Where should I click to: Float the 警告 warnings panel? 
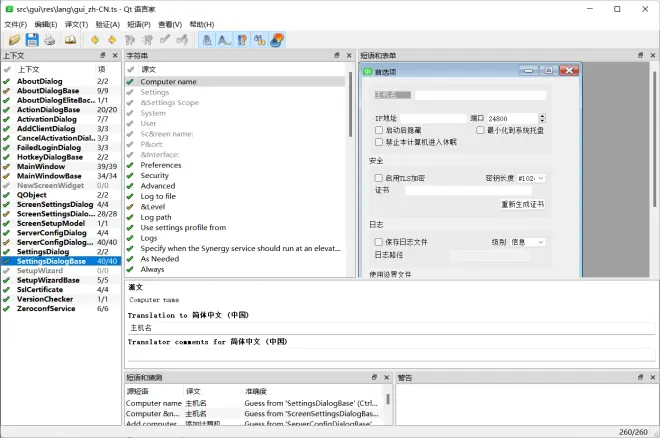(x=641, y=377)
